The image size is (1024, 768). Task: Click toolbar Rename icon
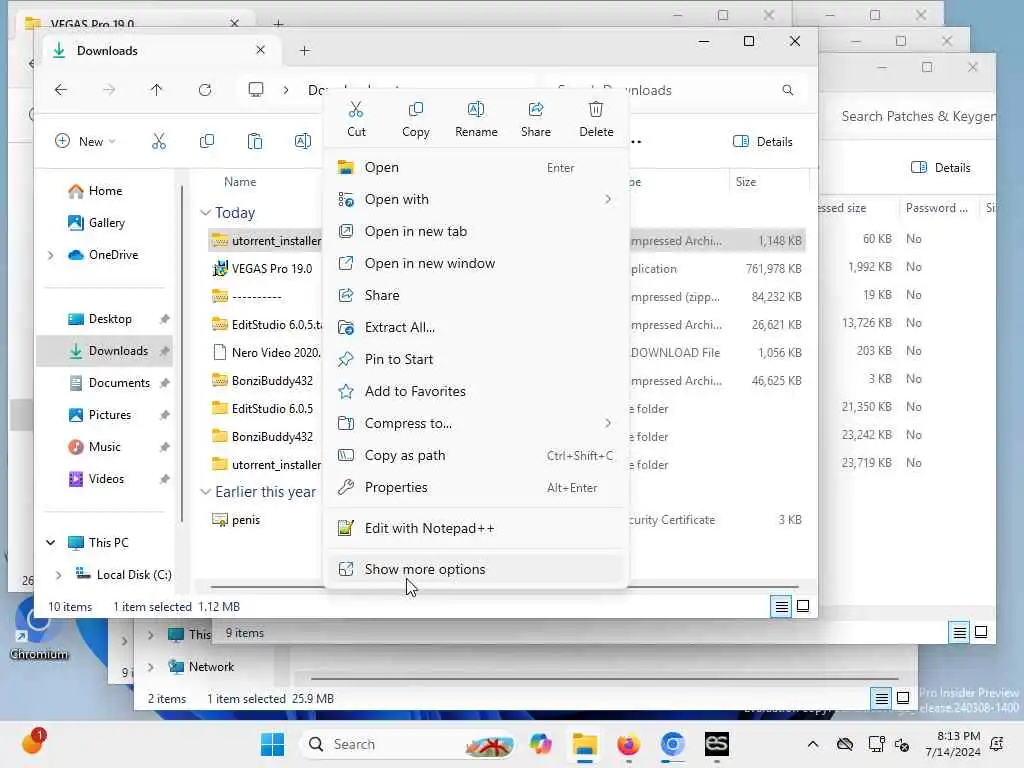302,141
